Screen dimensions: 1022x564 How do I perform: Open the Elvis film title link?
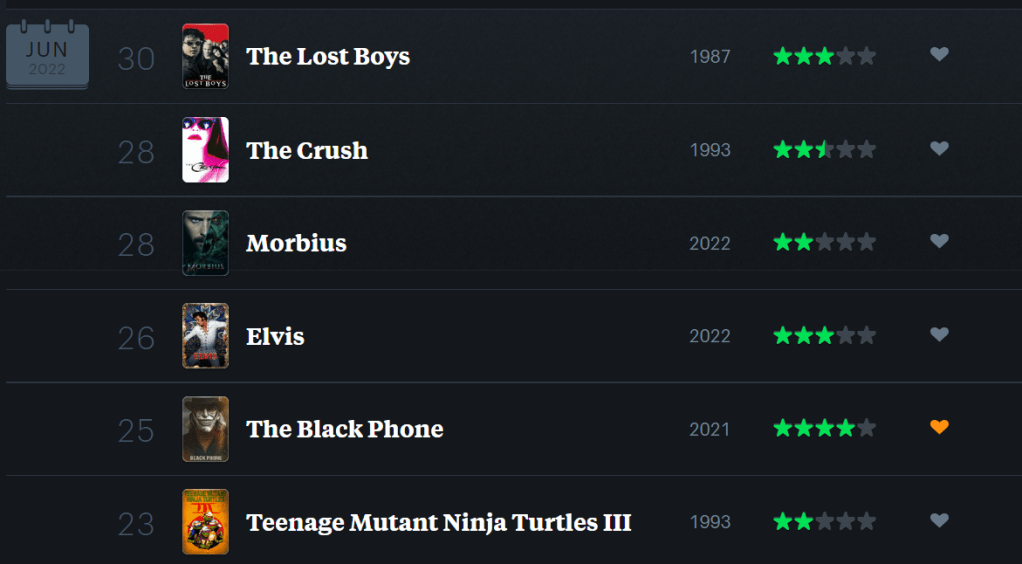tap(275, 336)
